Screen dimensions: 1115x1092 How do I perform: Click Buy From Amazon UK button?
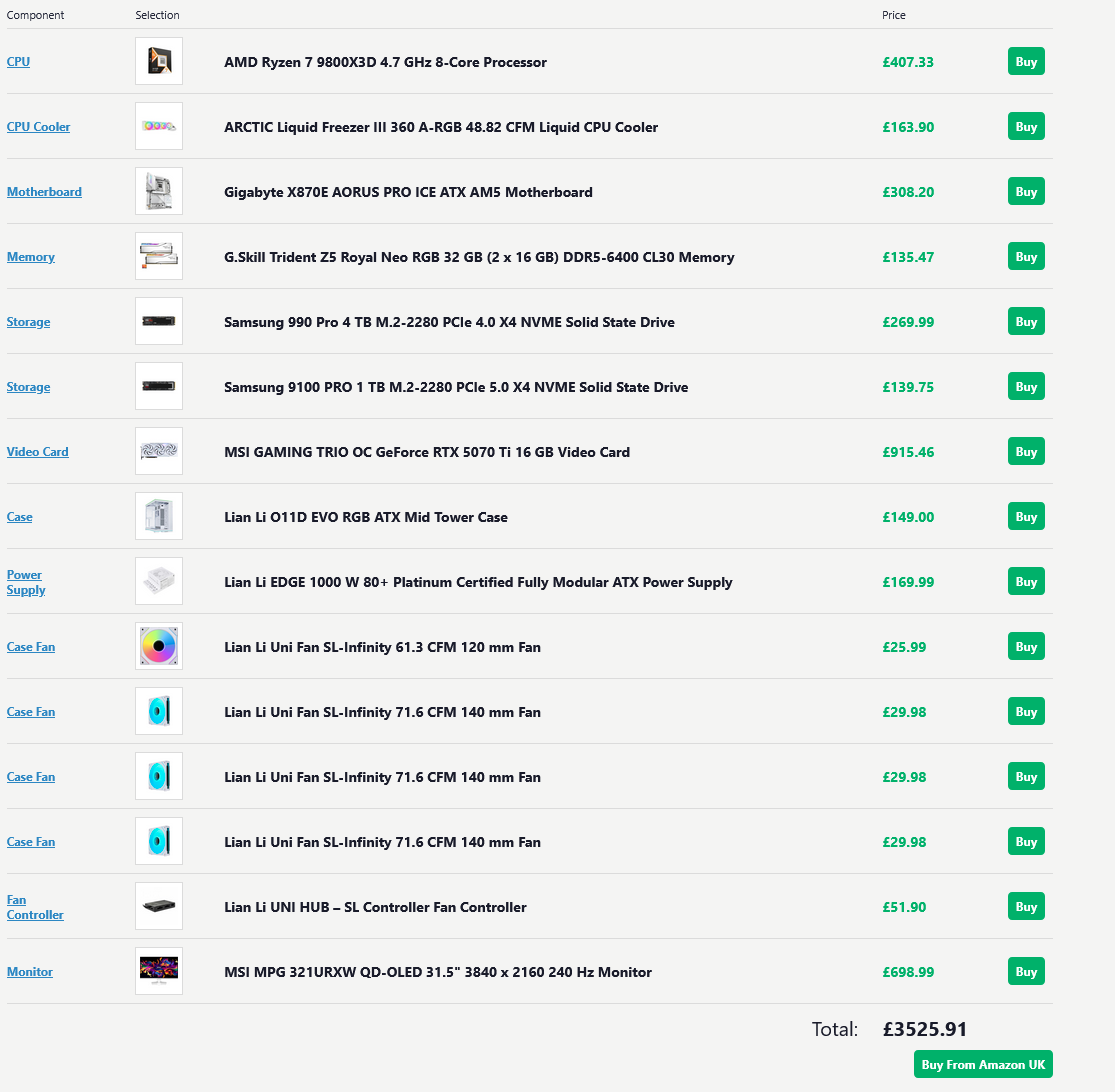(983, 1064)
